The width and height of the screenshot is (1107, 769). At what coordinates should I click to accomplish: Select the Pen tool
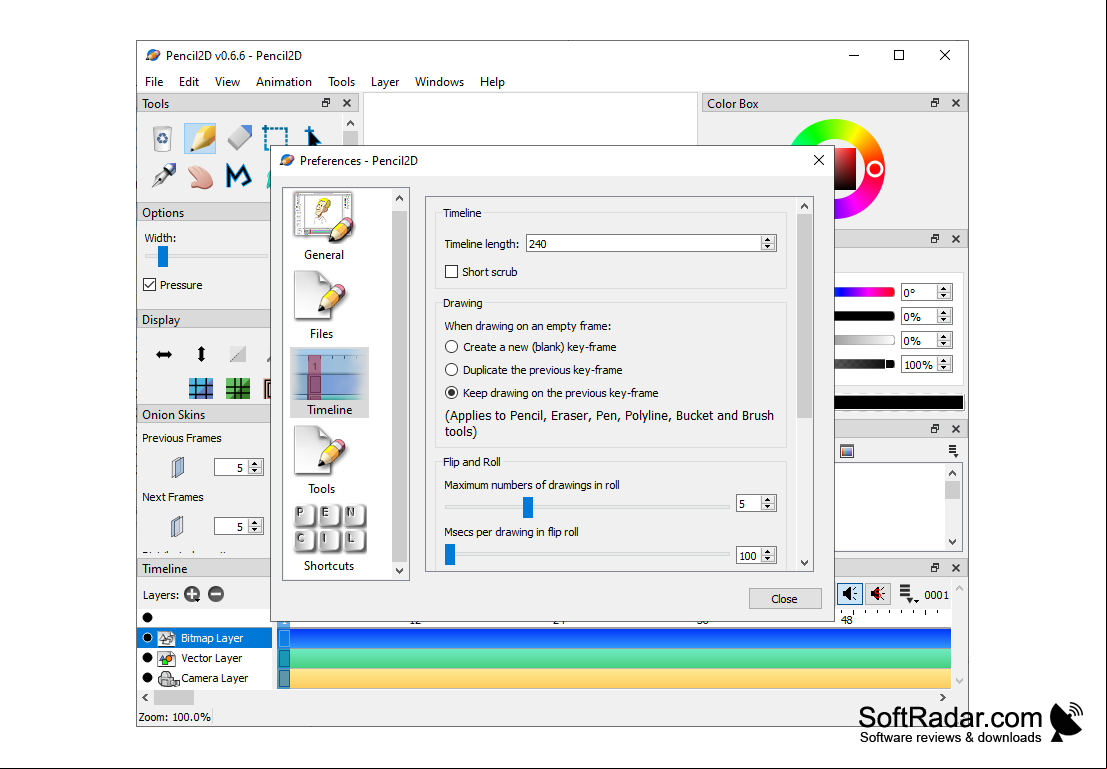click(x=164, y=174)
